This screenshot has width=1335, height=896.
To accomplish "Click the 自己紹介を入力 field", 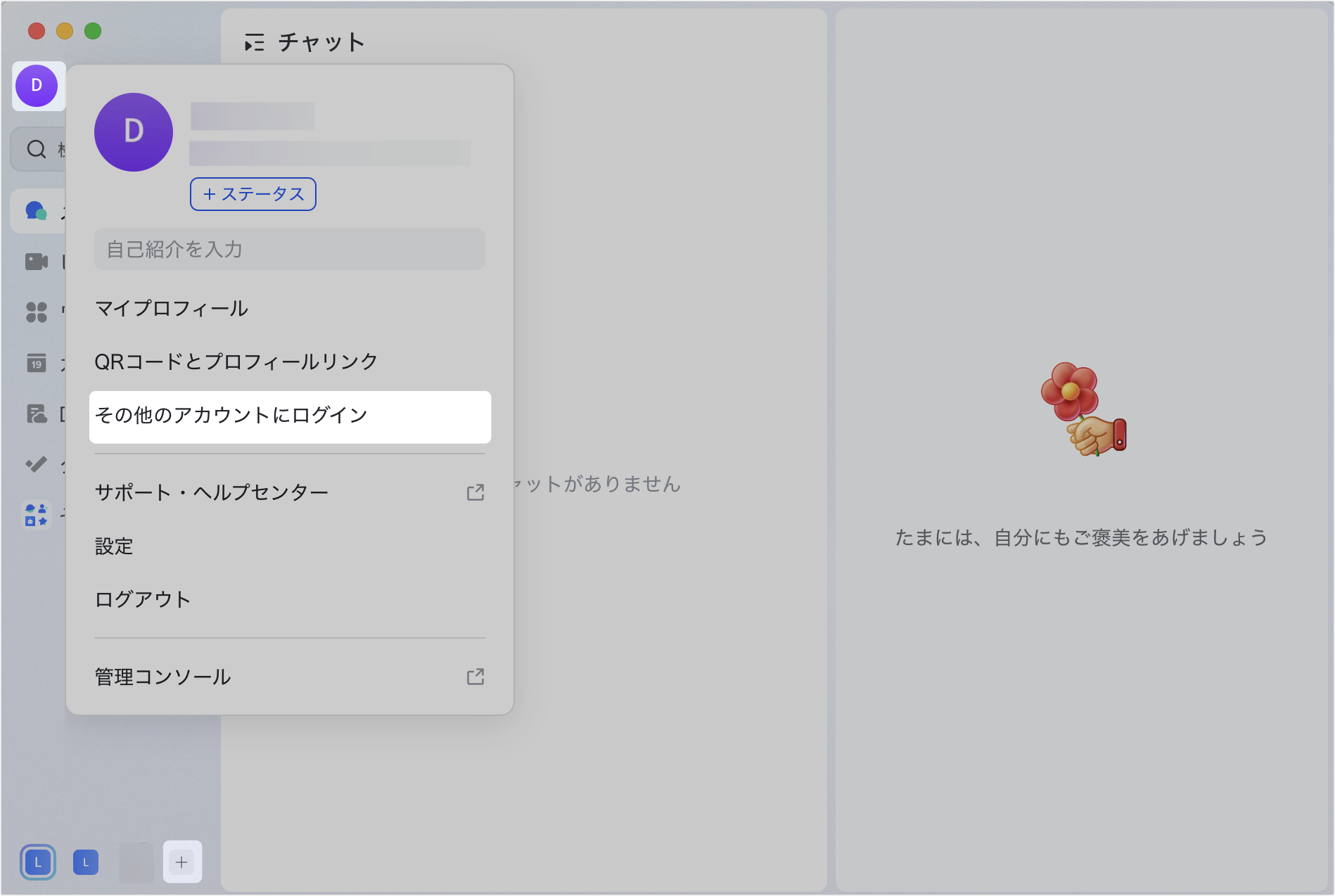I will coord(289,249).
